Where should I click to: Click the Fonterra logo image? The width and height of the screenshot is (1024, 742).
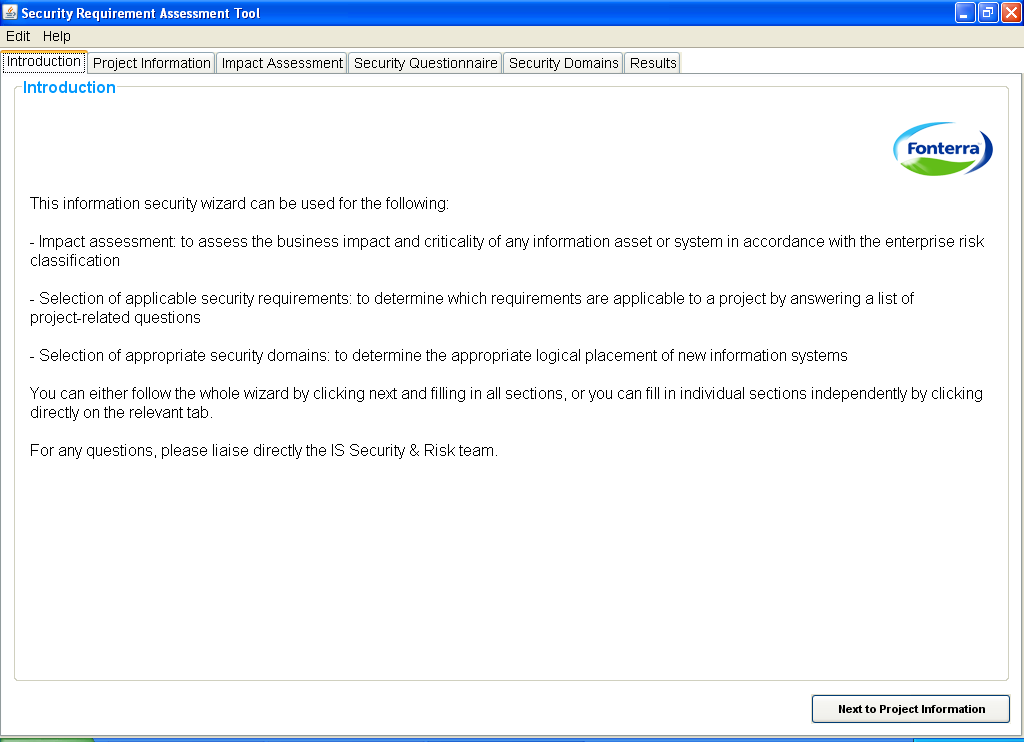(942, 149)
